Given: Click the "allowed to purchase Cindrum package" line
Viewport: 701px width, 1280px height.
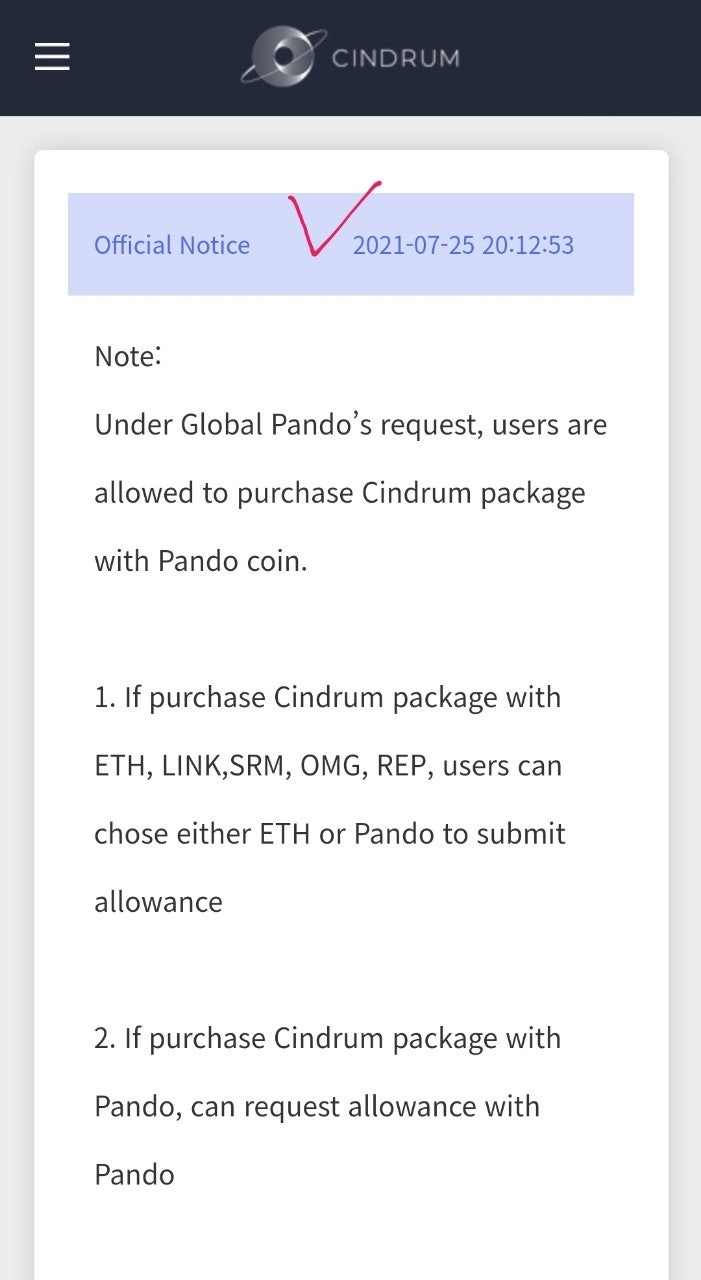Looking at the screenshot, I should (340, 493).
